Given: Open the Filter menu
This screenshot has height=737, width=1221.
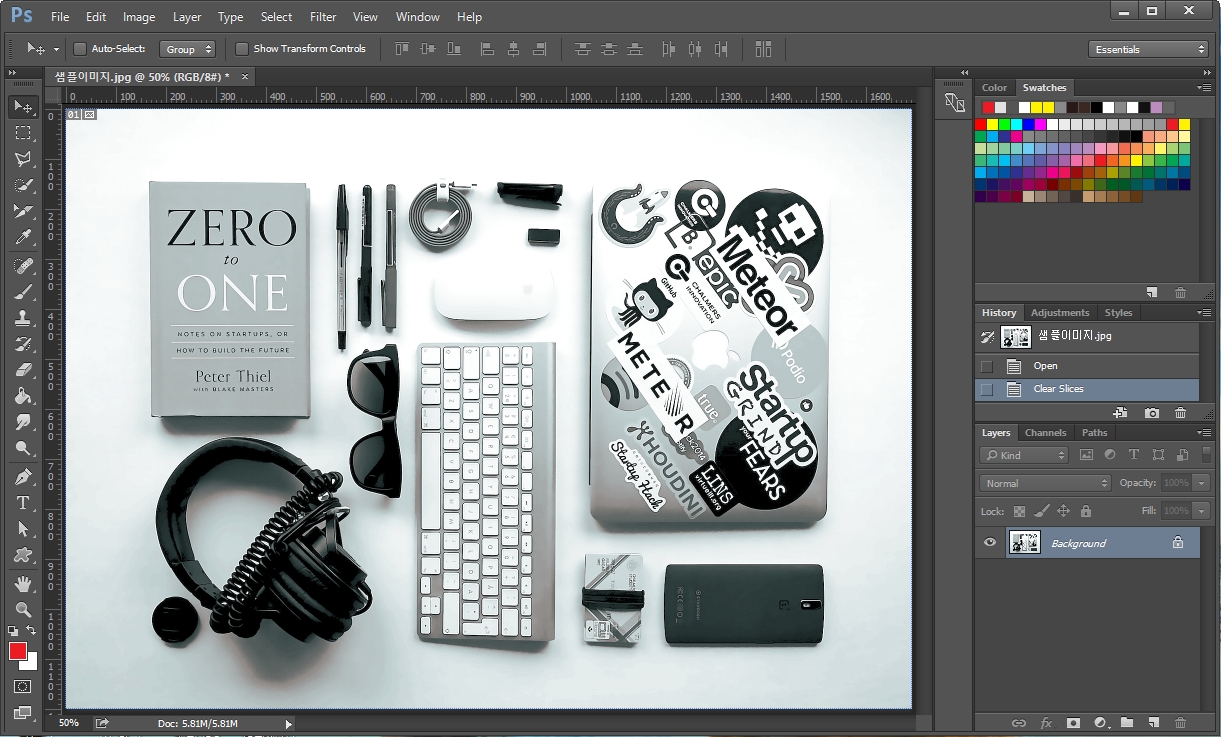Looking at the screenshot, I should [323, 17].
